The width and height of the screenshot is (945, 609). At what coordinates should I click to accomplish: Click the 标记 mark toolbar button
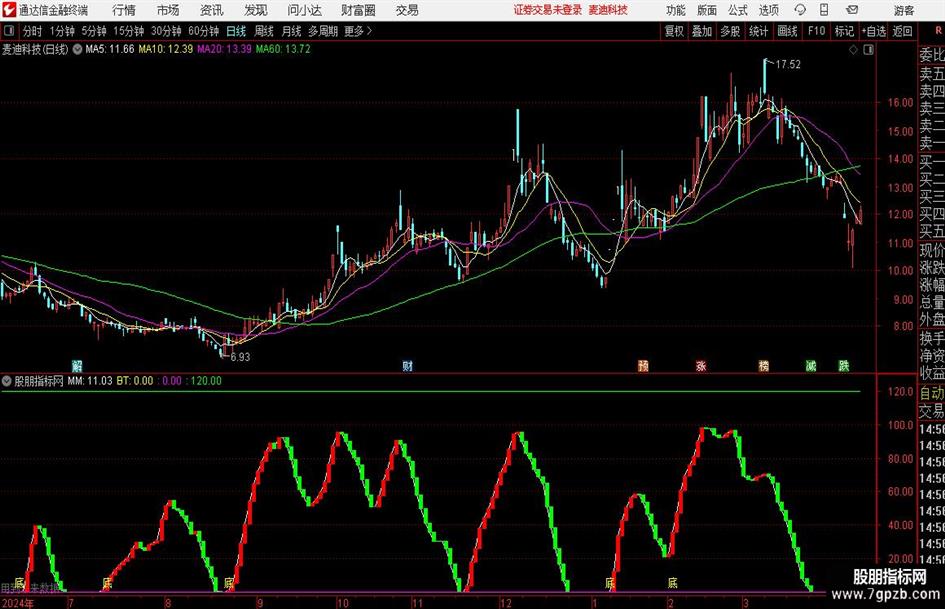[844, 31]
